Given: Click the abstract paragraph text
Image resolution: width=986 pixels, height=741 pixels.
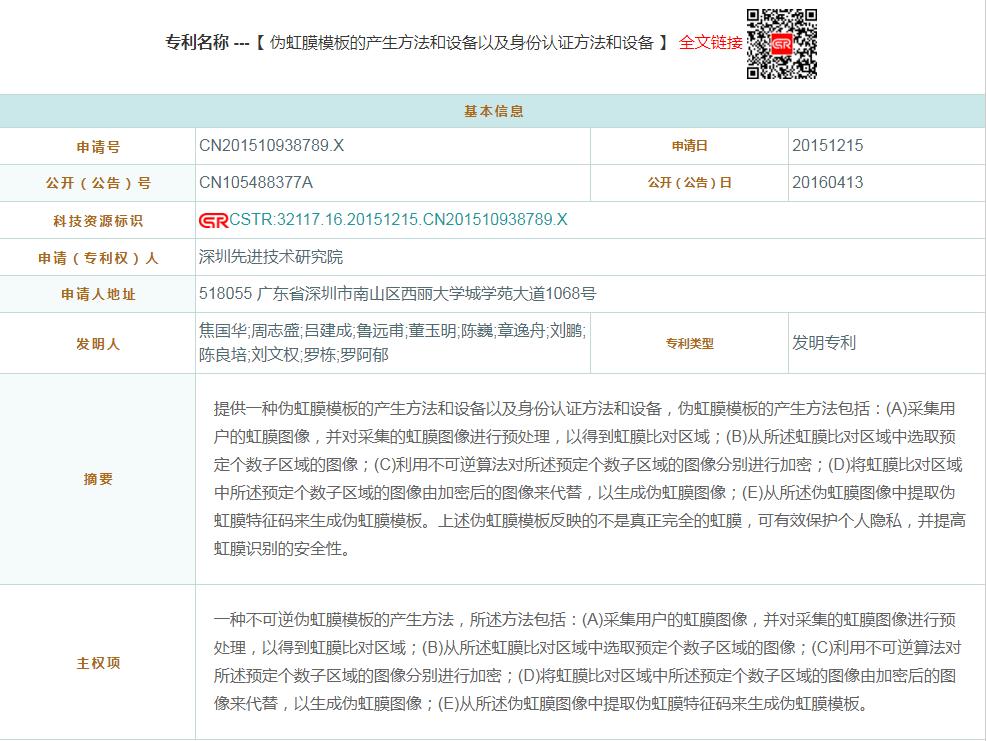Looking at the screenshot, I should coord(590,479).
